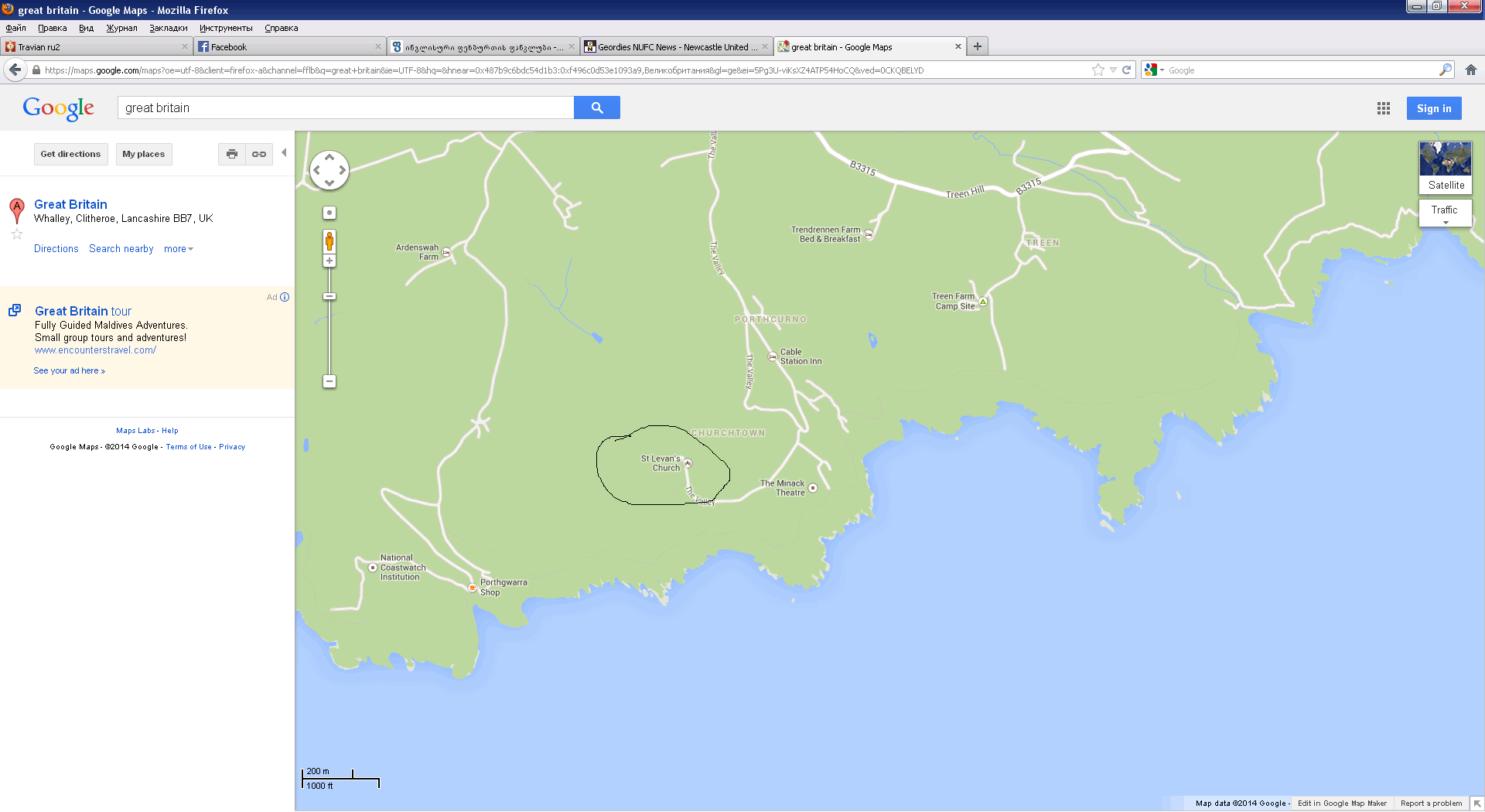Open the Google apps grid
This screenshot has height=812, width=1485.
pos(1383,108)
